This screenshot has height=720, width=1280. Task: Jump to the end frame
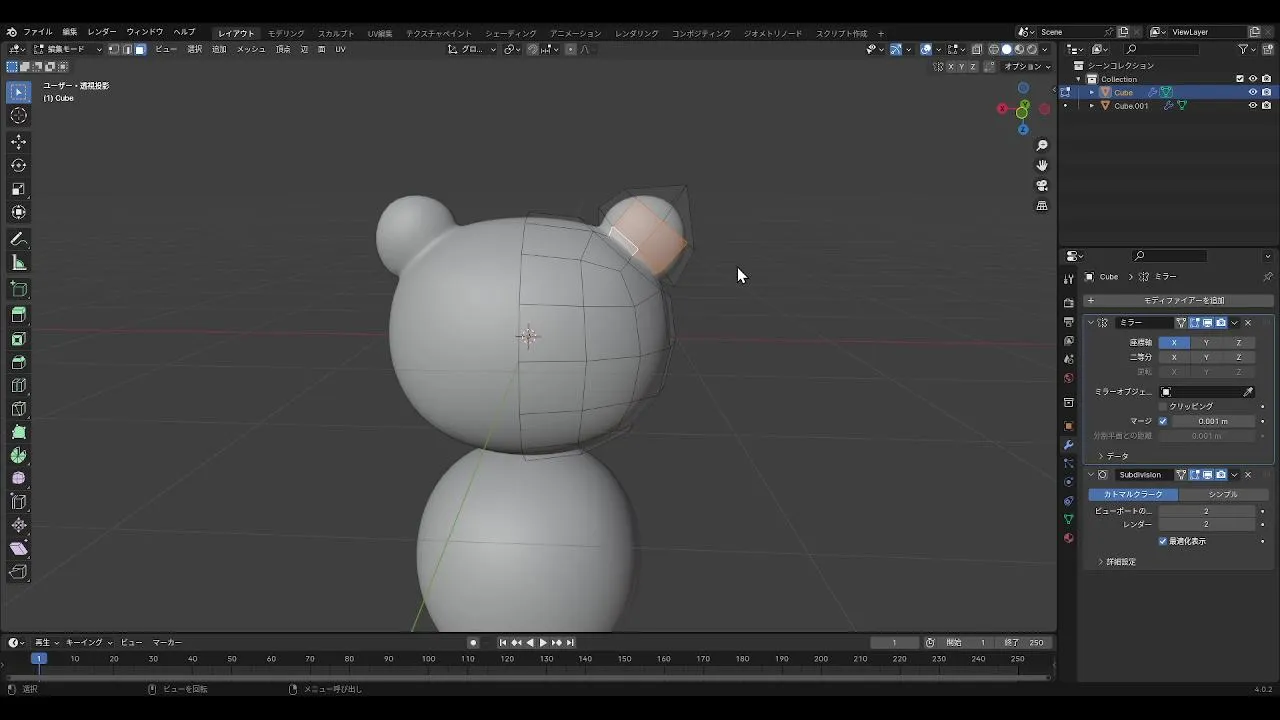click(570, 643)
